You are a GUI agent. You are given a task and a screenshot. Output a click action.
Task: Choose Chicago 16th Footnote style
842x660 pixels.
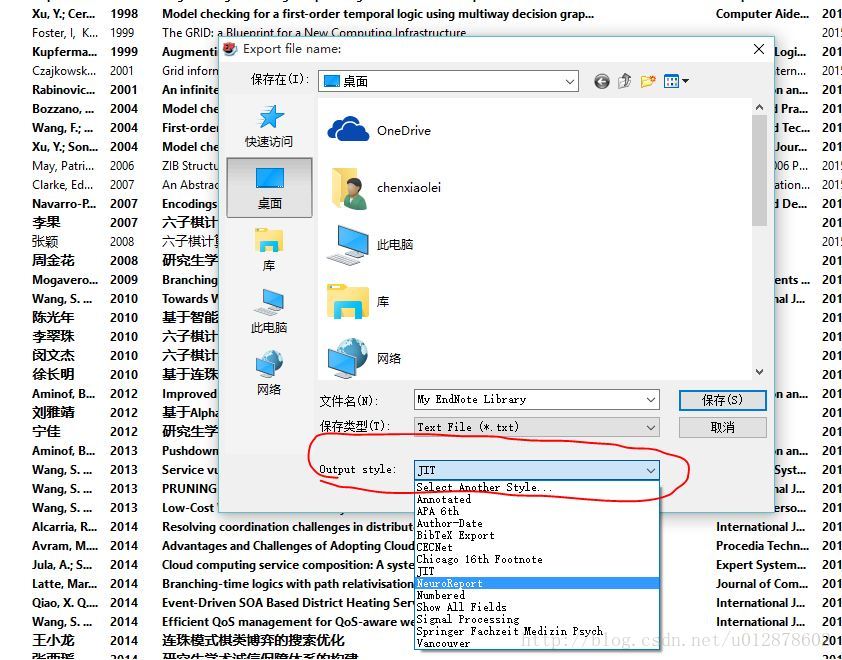537,559
